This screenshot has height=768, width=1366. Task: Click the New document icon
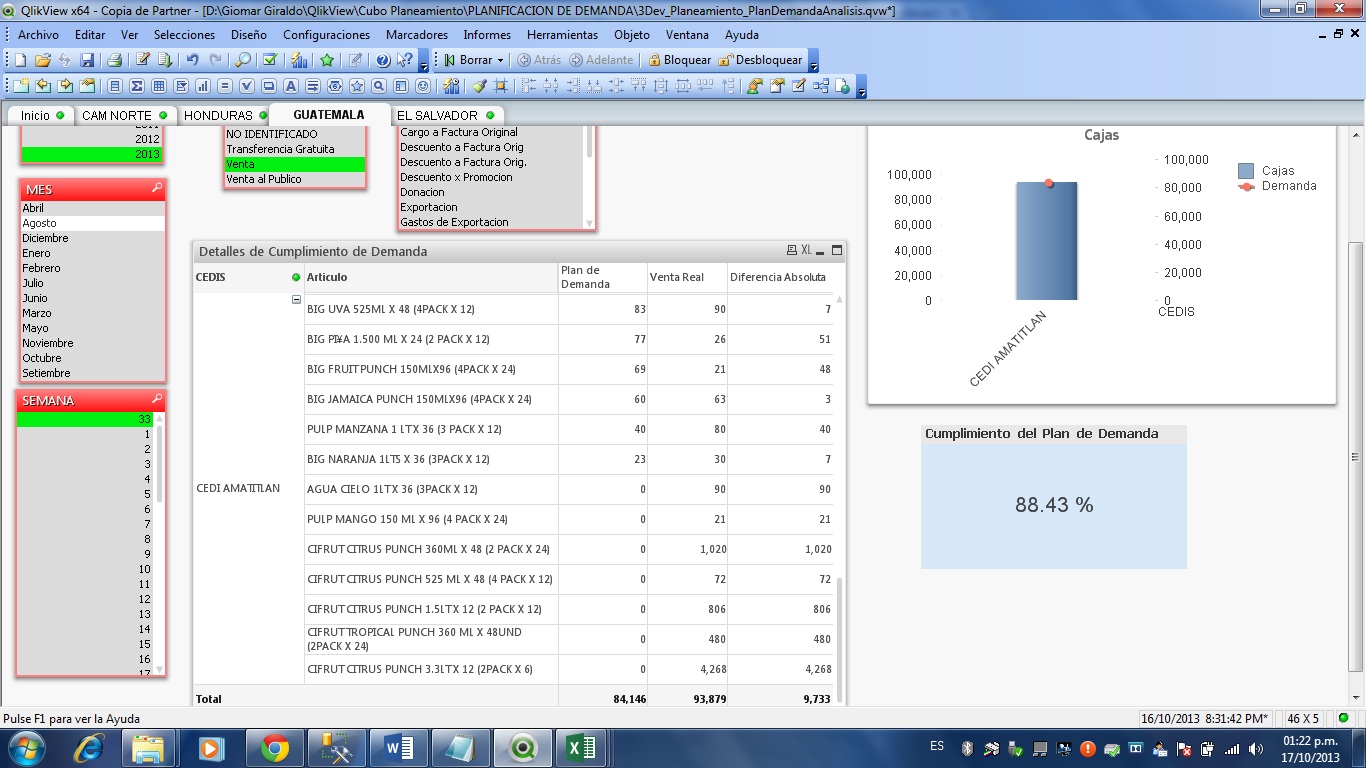(20, 60)
